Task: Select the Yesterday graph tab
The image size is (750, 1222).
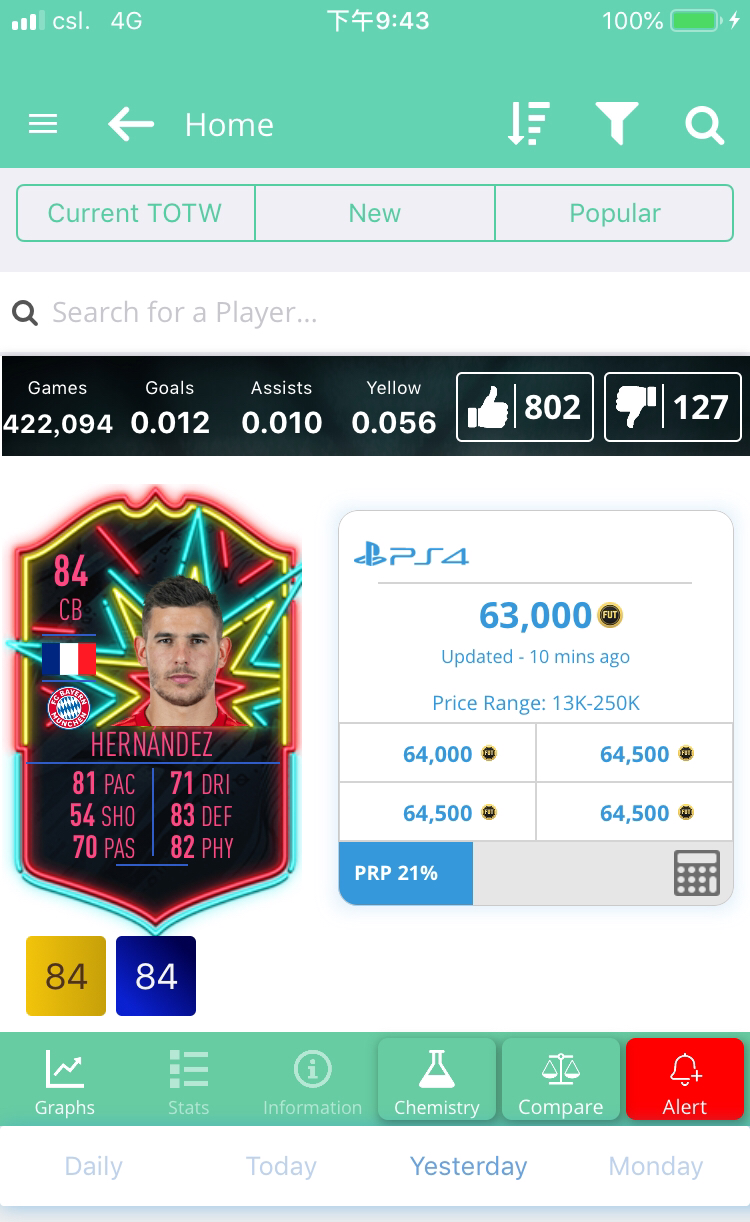Action: coord(468,1166)
